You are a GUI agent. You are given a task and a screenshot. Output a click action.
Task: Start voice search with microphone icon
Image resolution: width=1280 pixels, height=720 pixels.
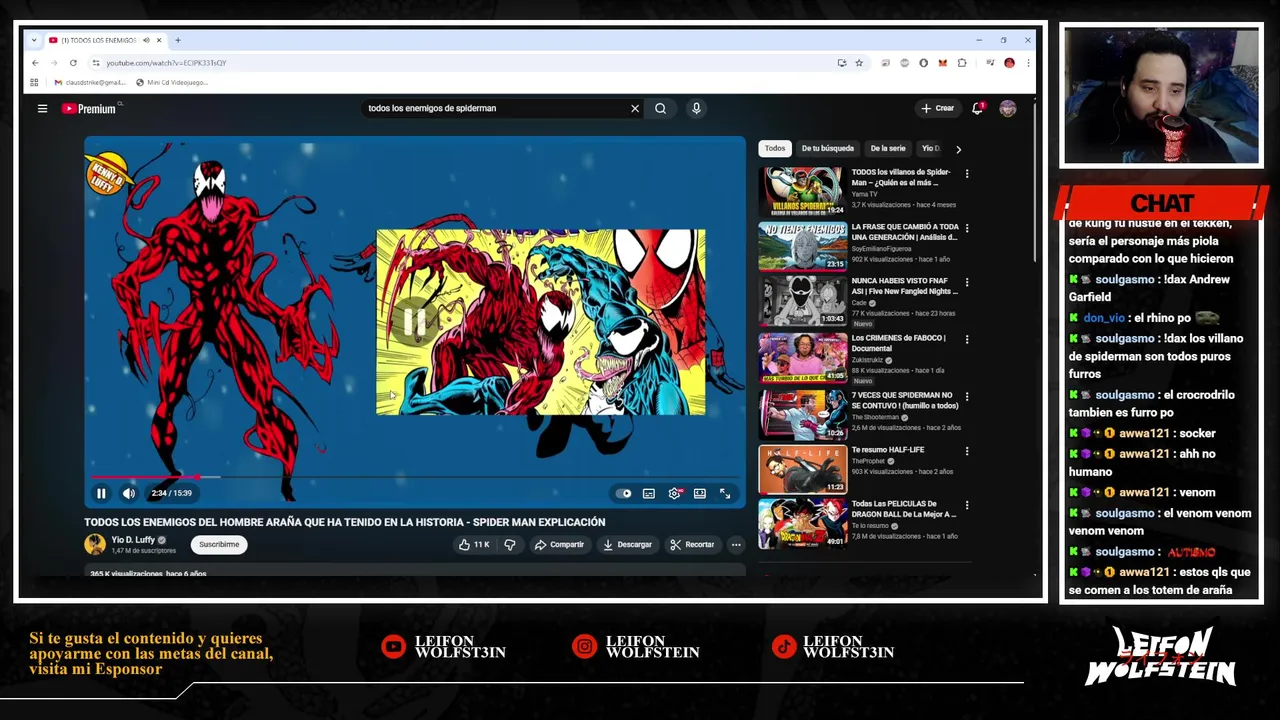click(696, 108)
